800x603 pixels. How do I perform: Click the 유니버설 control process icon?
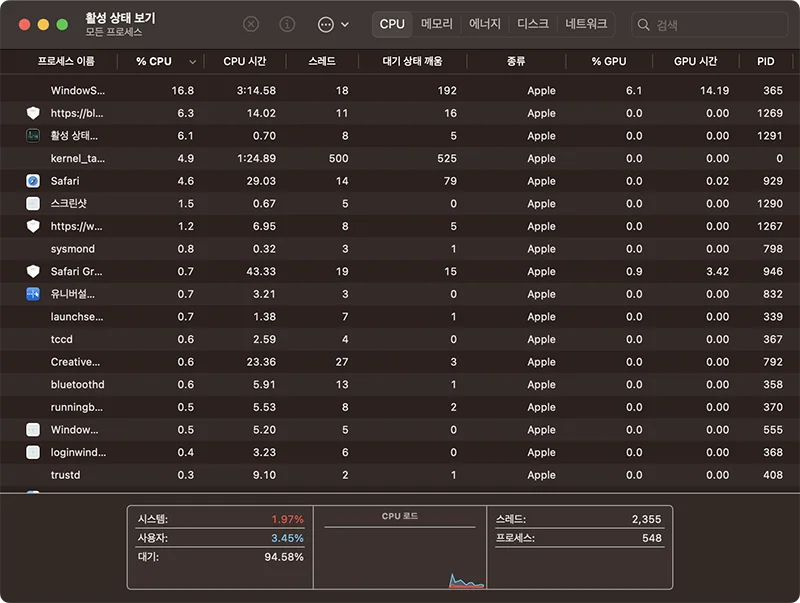click(x=33, y=294)
